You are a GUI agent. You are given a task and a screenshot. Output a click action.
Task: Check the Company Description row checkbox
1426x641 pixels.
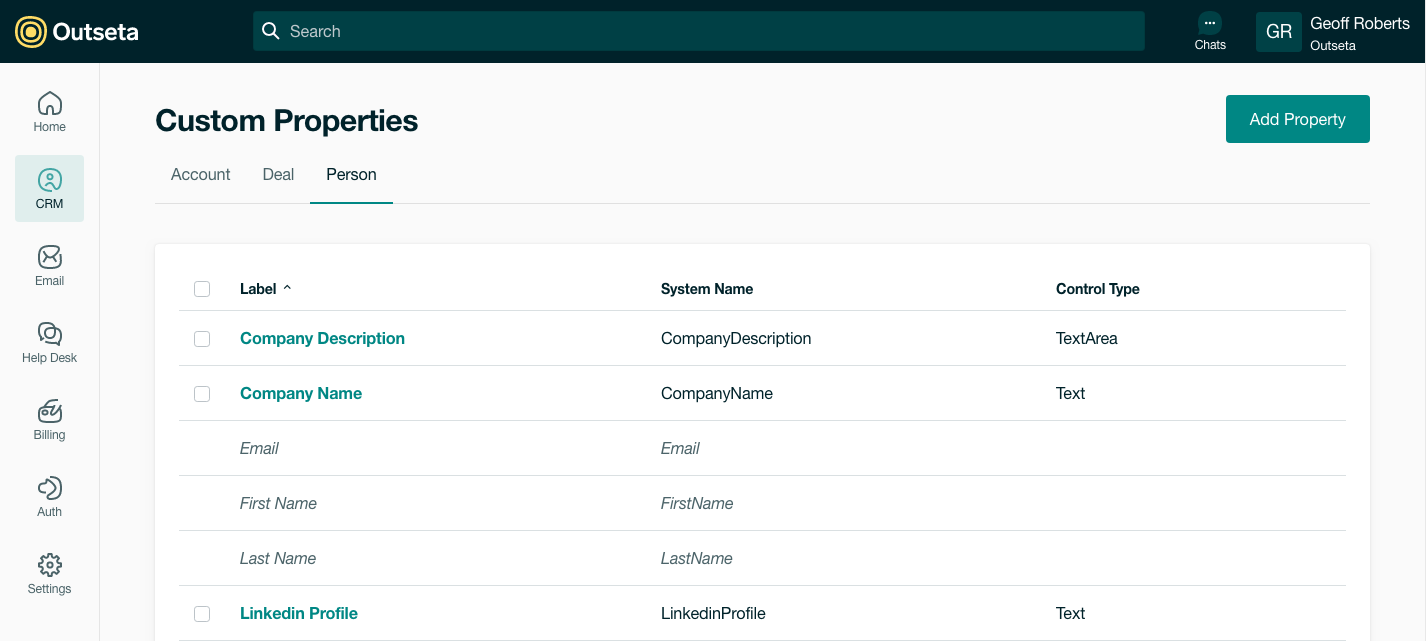click(202, 338)
